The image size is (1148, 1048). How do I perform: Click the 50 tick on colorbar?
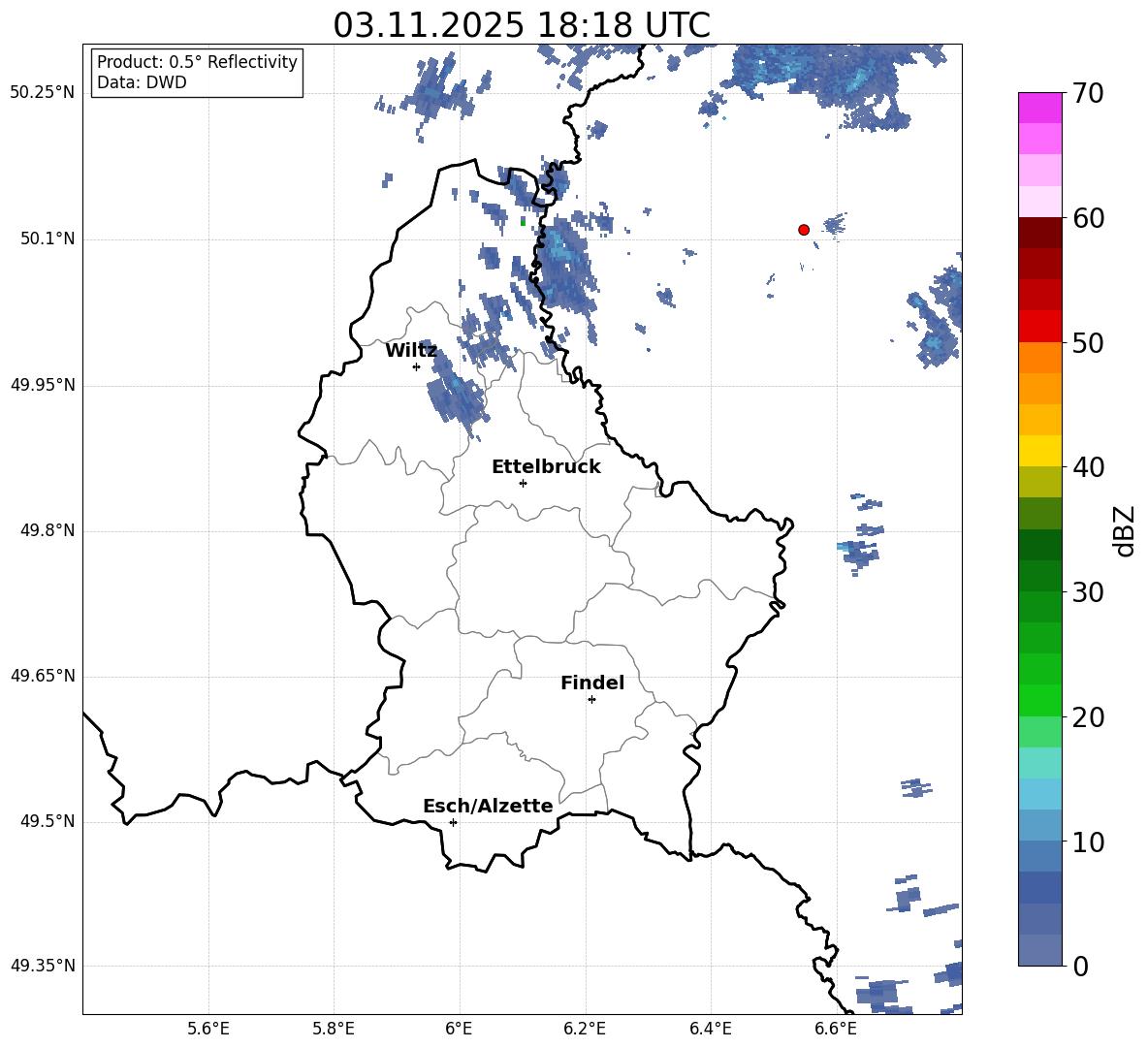point(1089,343)
